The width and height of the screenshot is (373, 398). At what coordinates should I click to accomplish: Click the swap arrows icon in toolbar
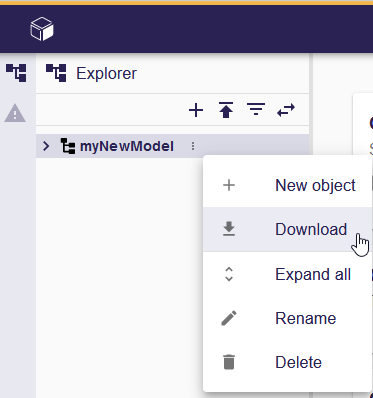point(286,110)
